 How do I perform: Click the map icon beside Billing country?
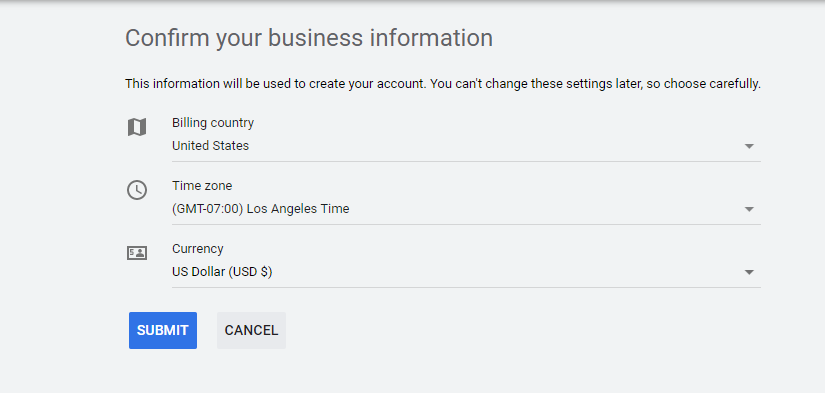click(137, 127)
